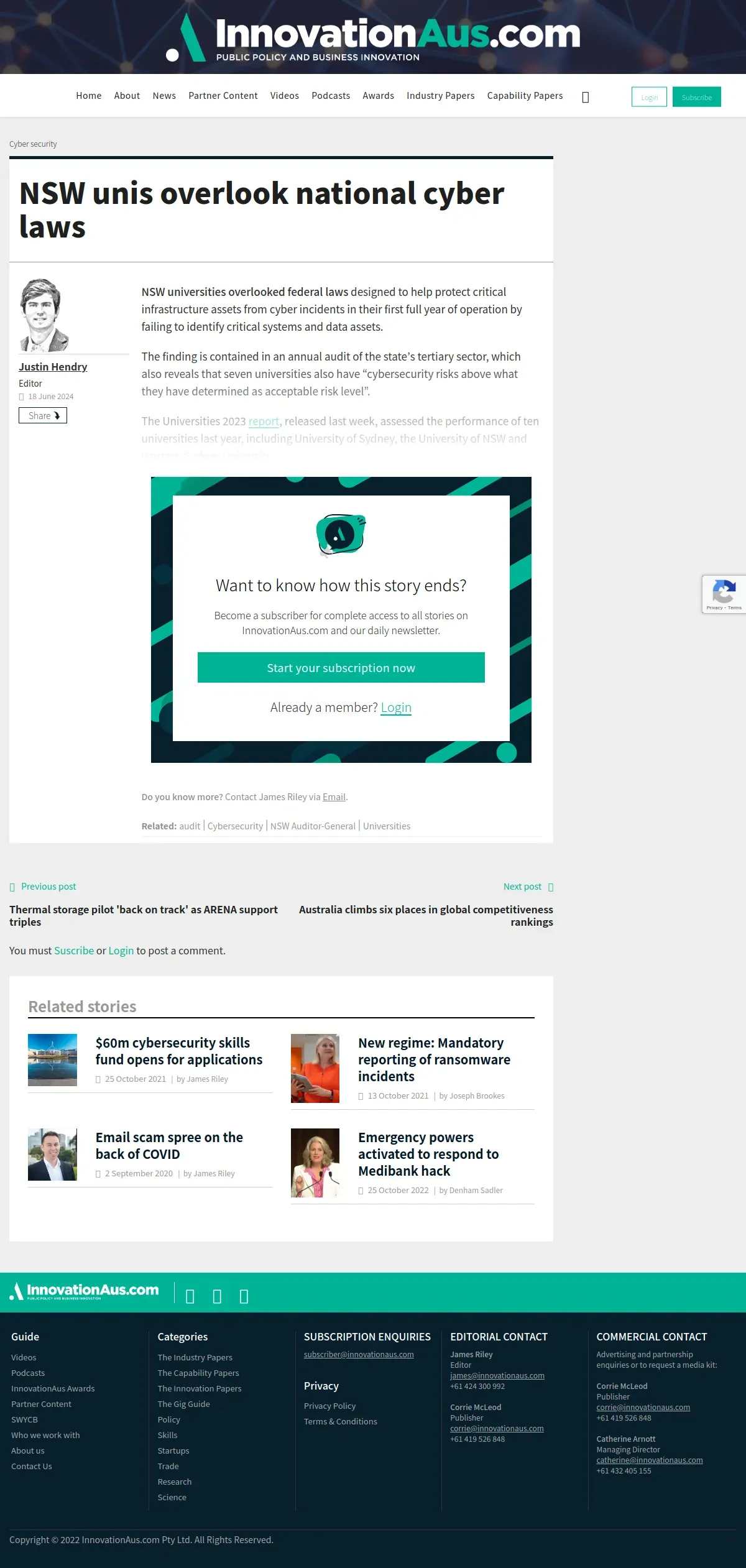Open Contact Us footer link
This screenshot has width=746, height=1568.
pos(32,1466)
